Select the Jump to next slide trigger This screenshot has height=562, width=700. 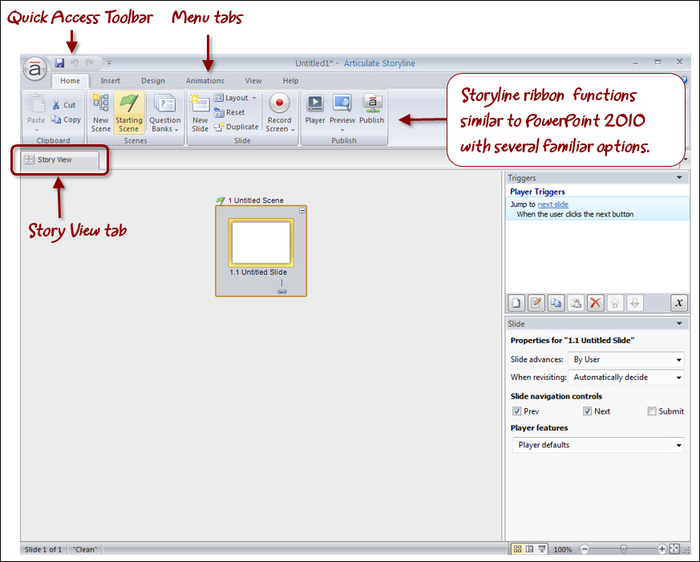tap(597, 209)
